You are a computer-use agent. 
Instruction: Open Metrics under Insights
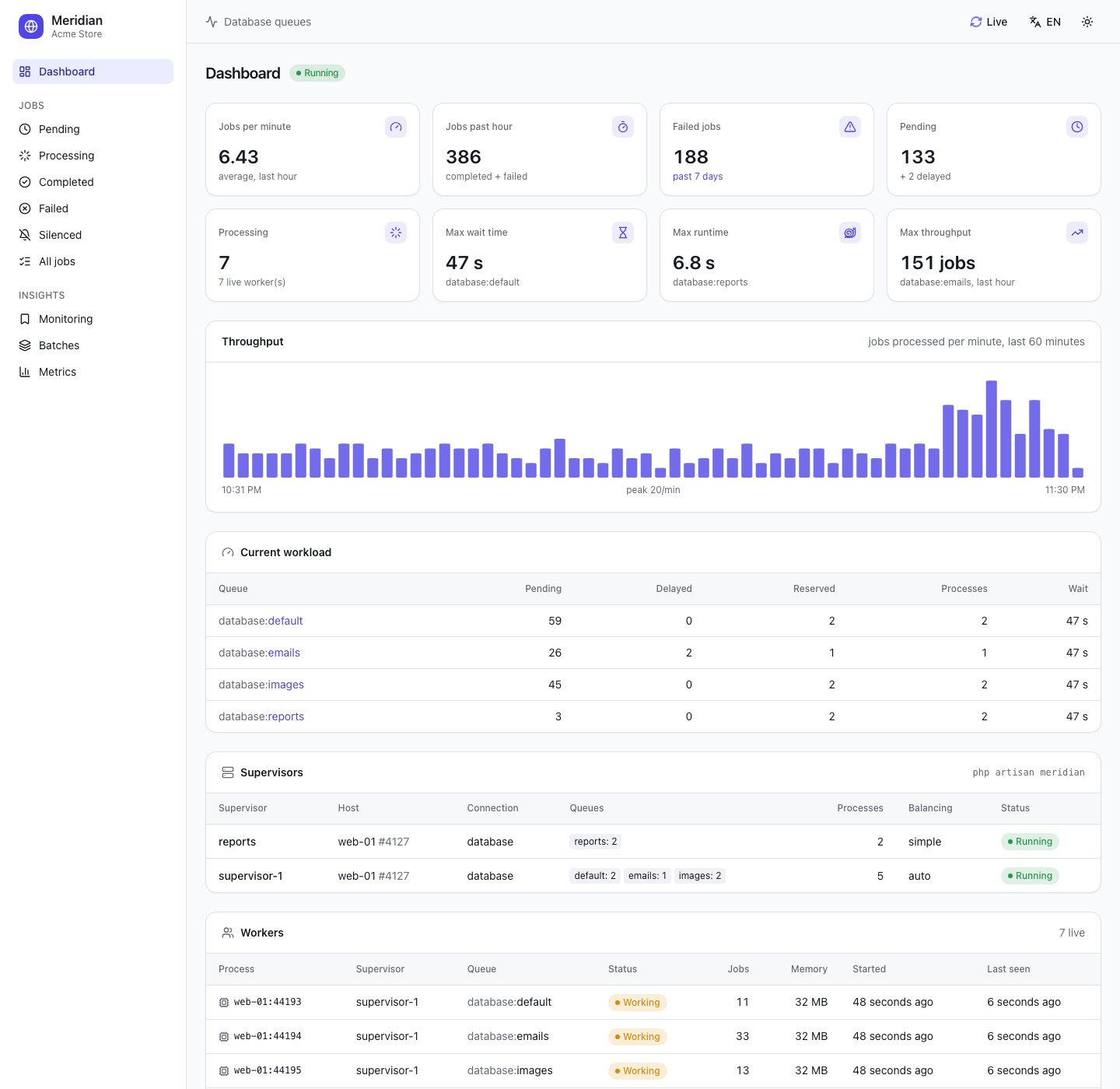coord(93,372)
